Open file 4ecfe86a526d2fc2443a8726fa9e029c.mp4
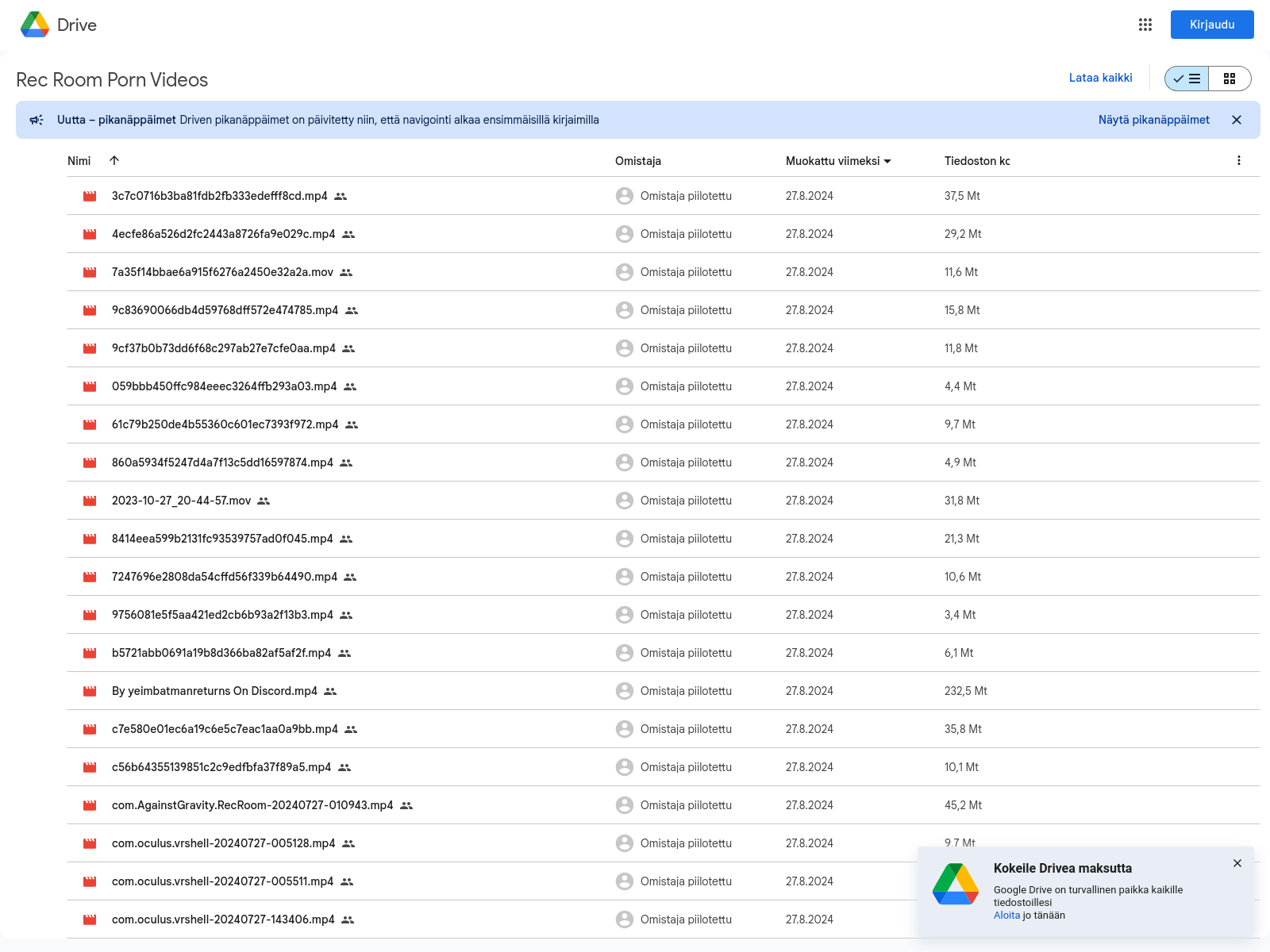 tap(223, 234)
